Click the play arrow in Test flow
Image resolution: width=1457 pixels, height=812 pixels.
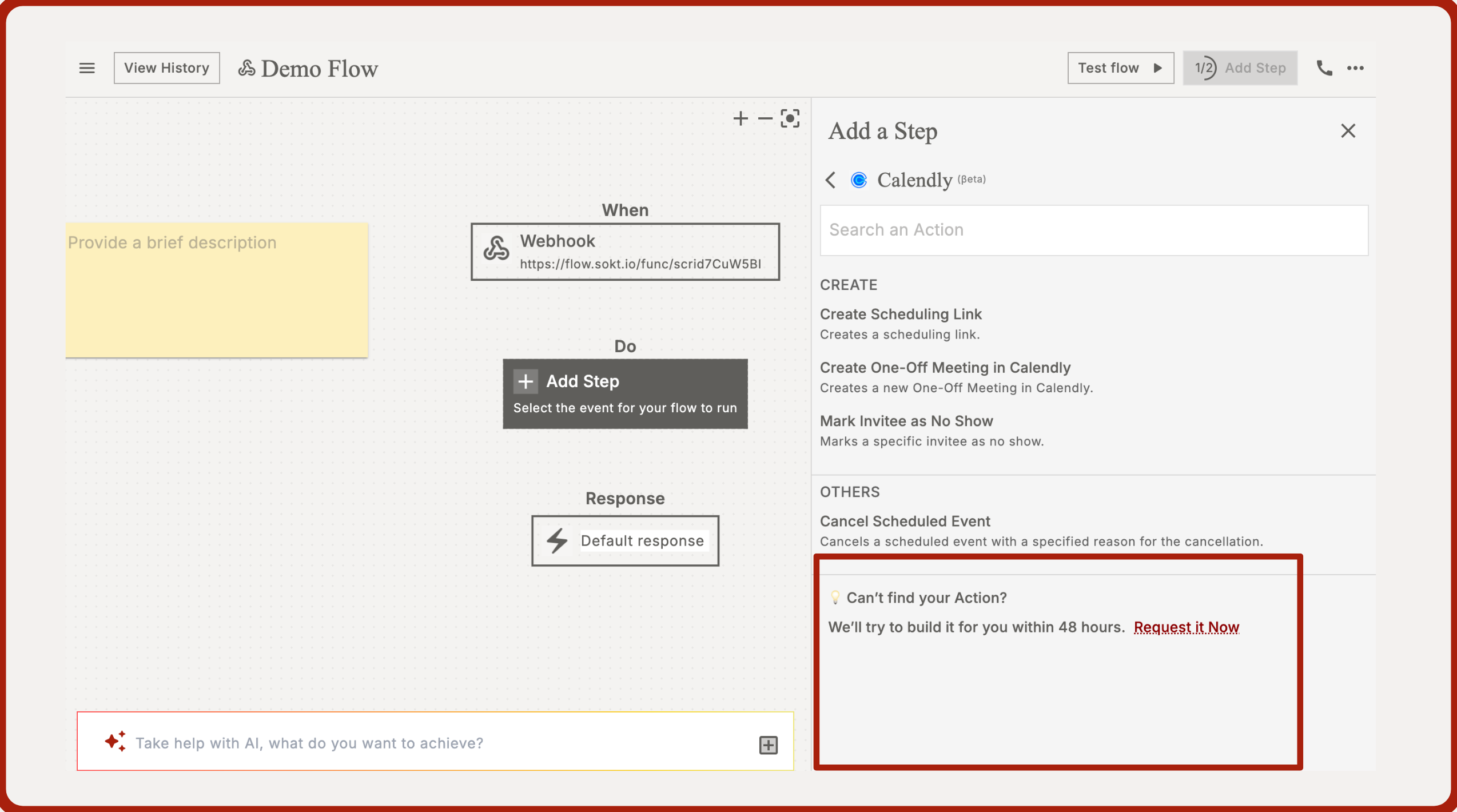1157,68
